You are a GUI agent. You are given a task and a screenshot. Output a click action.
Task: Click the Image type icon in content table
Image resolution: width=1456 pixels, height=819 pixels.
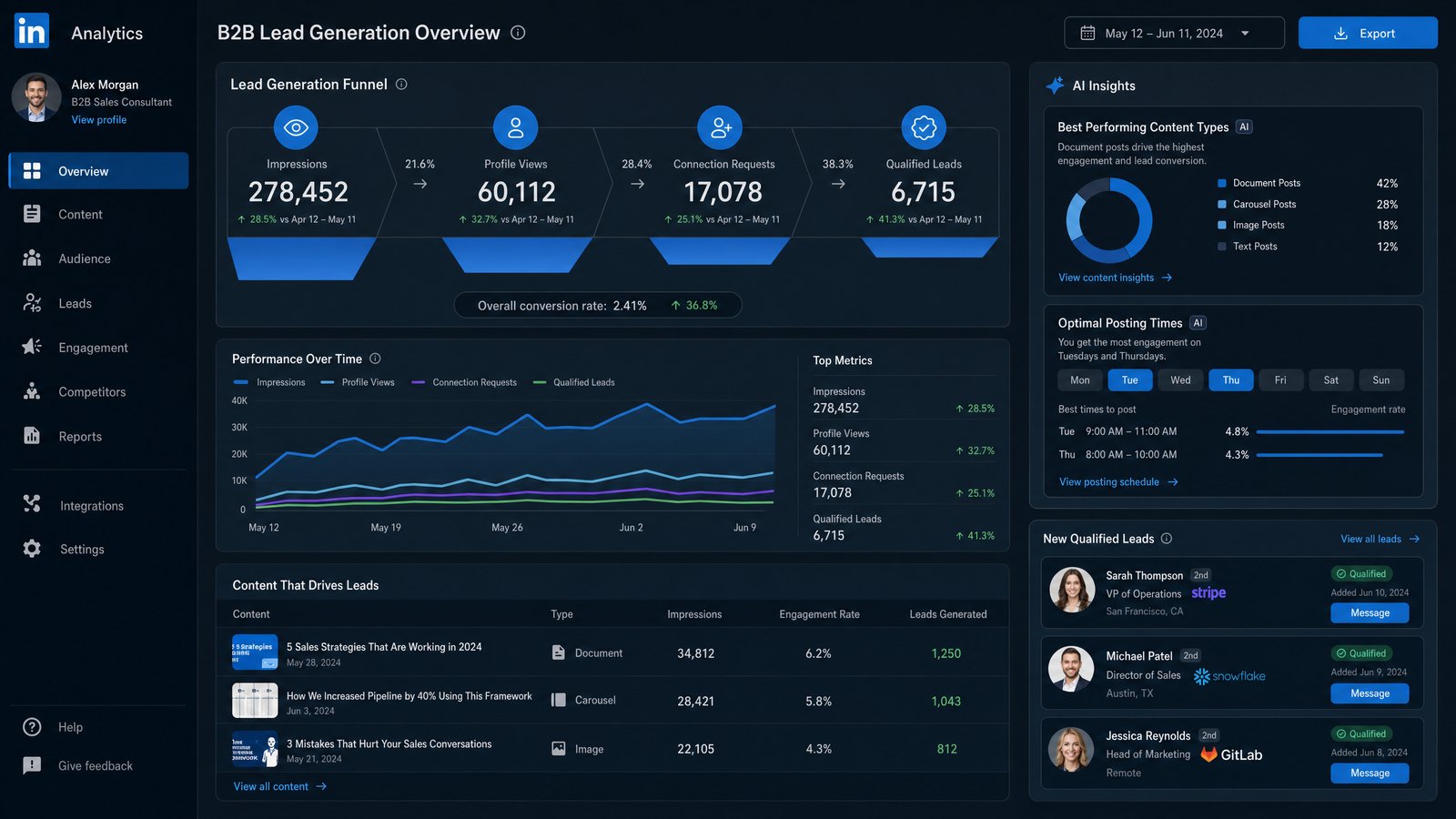[559, 748]
